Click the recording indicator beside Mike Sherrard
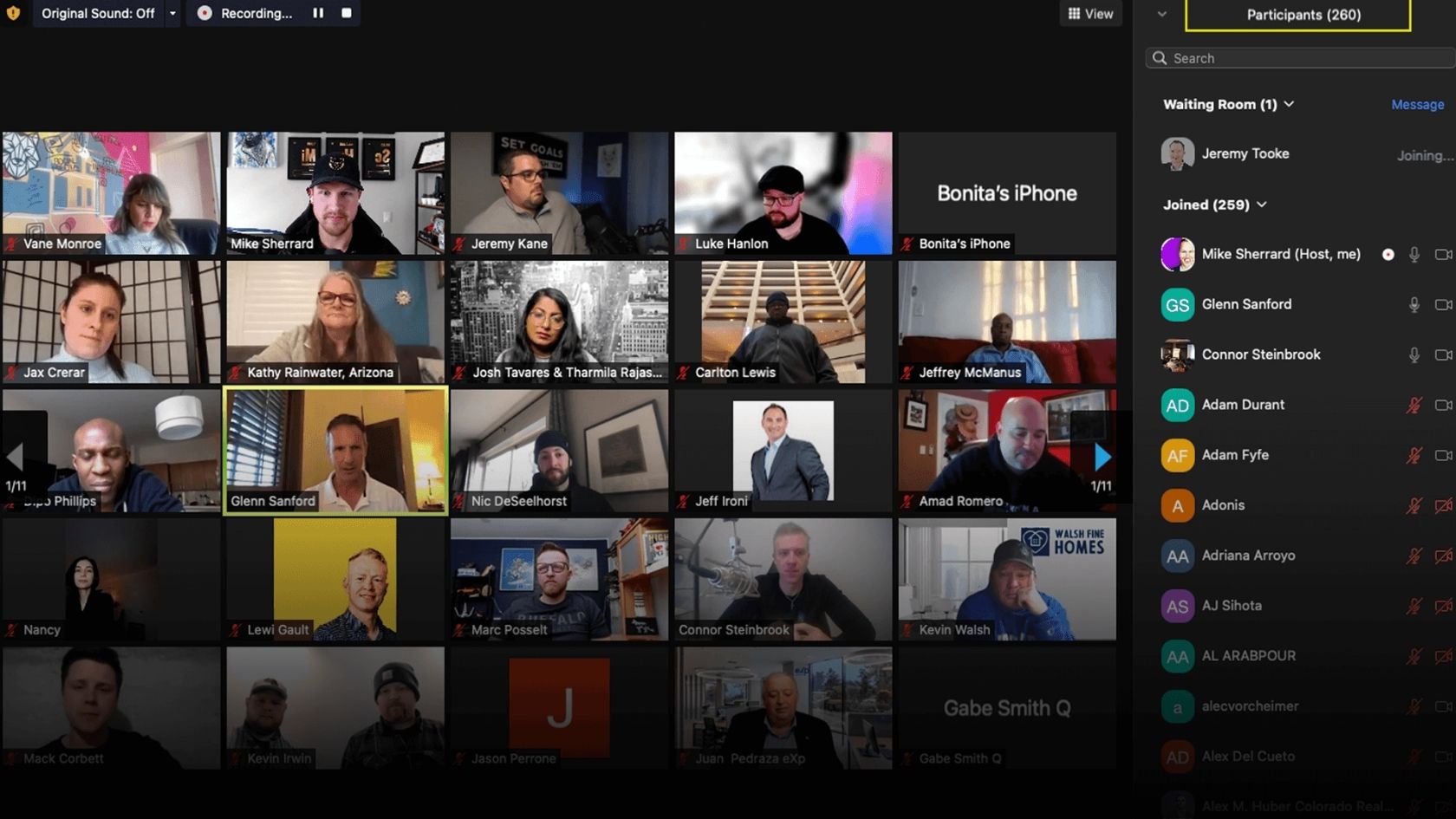Image resolution: width=1456 pixels, height=819 pixels. point(1388,255)
